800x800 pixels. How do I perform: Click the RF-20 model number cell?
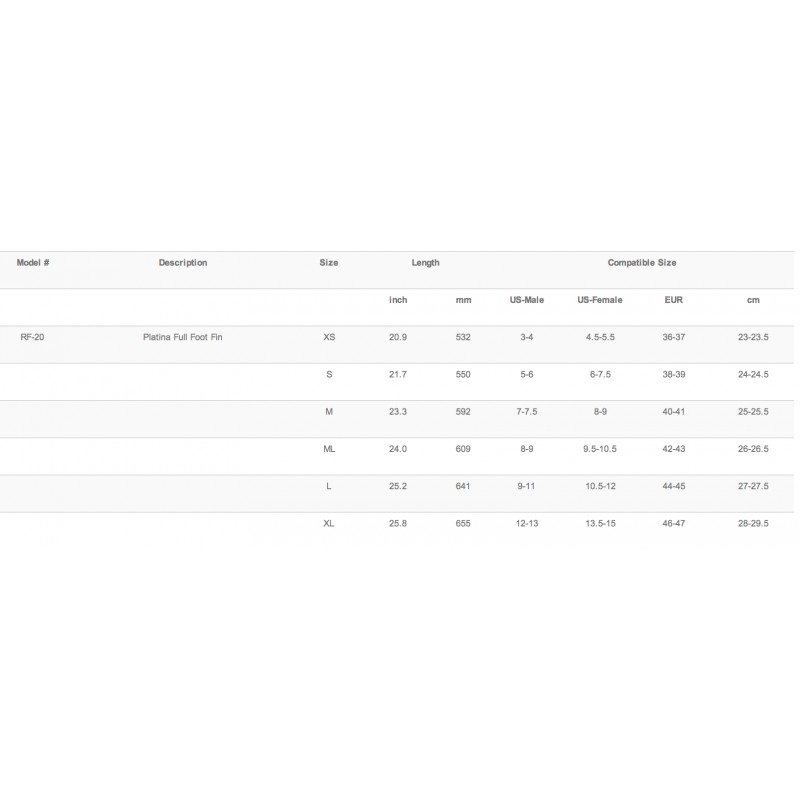click(32, 337)
